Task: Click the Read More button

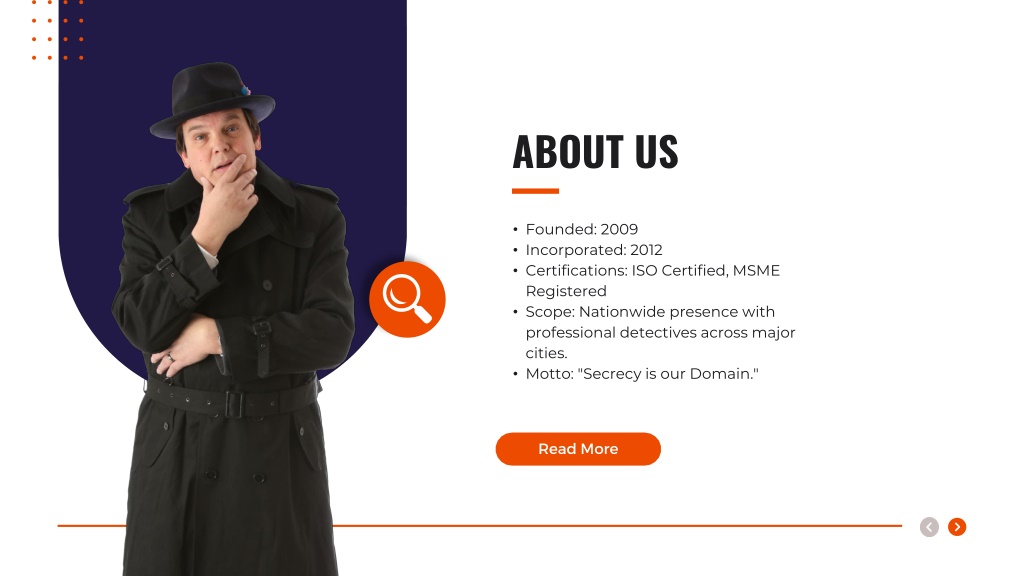Action: (578, 449)
